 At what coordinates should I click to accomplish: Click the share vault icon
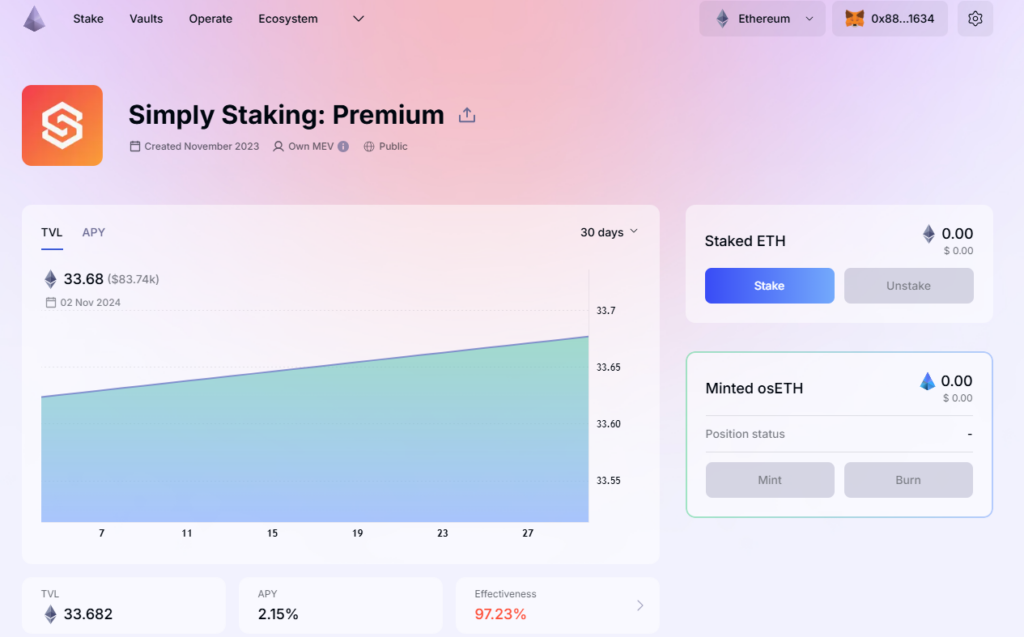467,115
